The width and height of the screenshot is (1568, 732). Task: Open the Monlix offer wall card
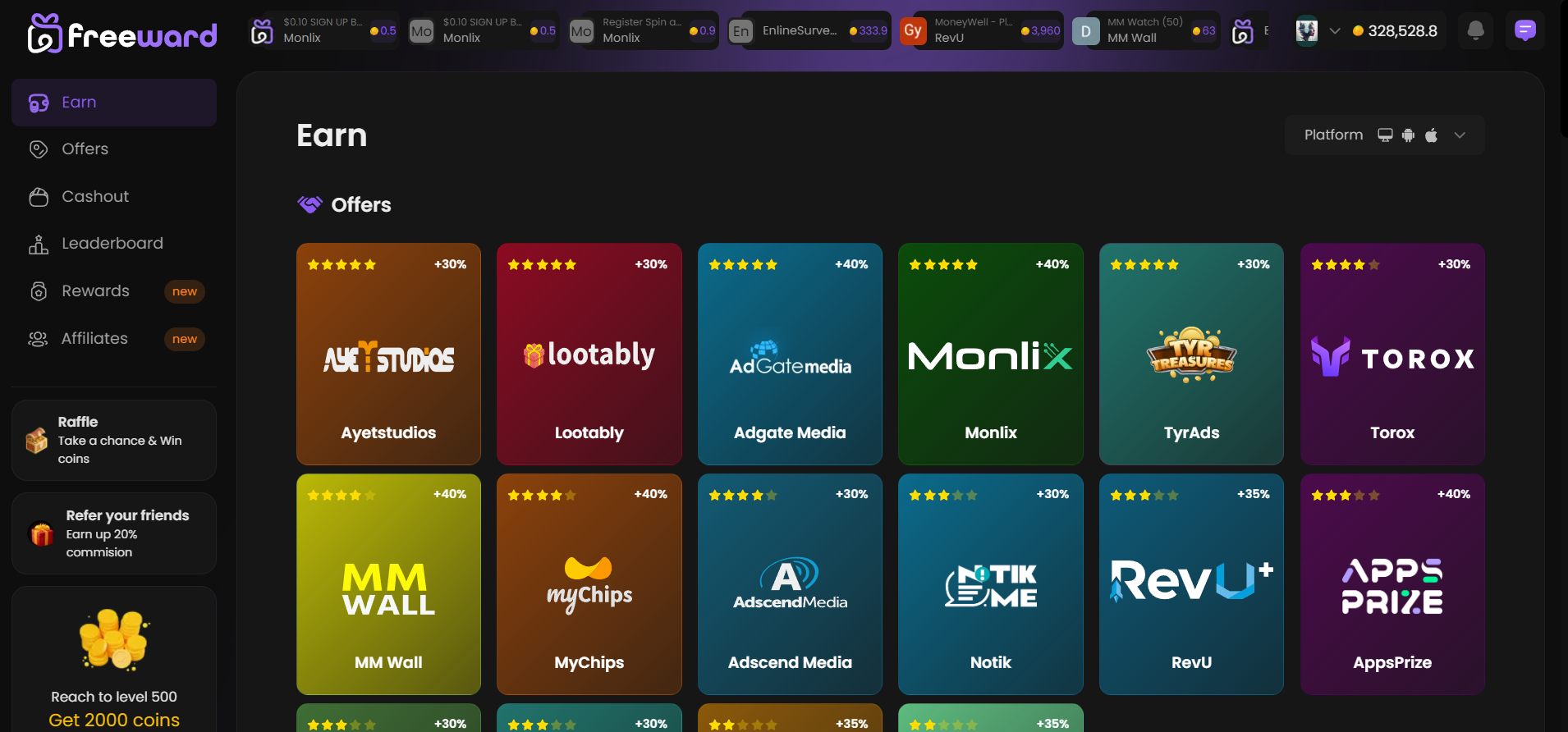991,354
